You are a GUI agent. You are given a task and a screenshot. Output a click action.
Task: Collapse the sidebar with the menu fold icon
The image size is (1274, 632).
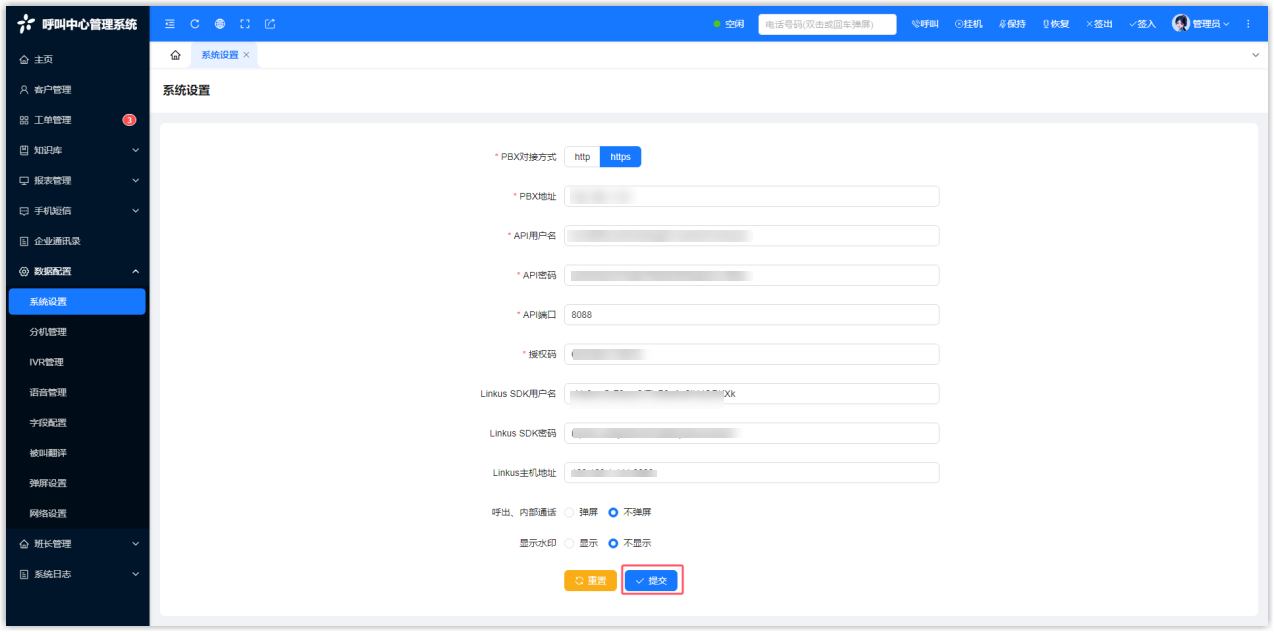(x=170, y=24)
